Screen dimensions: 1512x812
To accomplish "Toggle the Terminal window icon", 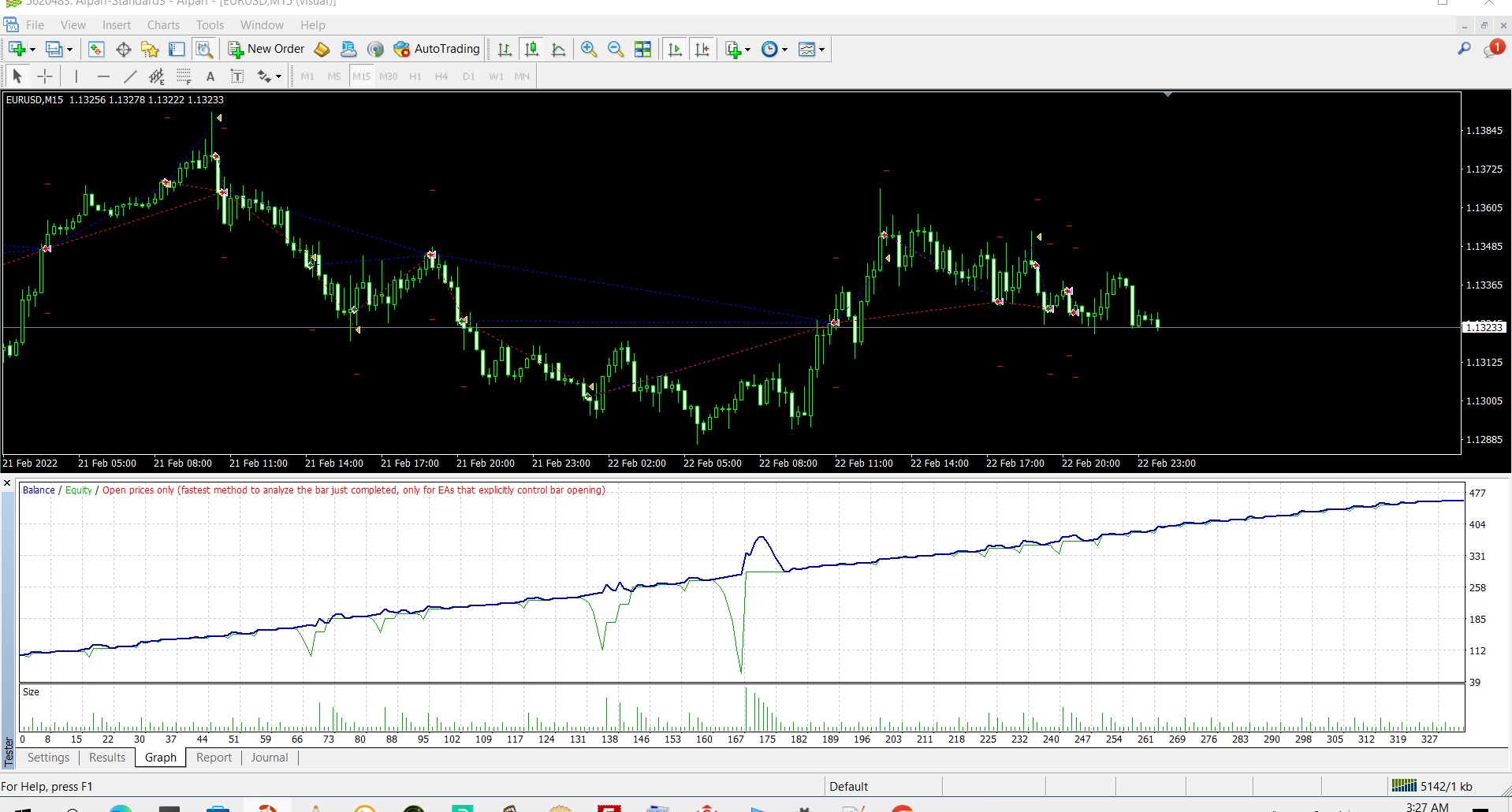I will (x=177, y=50).
